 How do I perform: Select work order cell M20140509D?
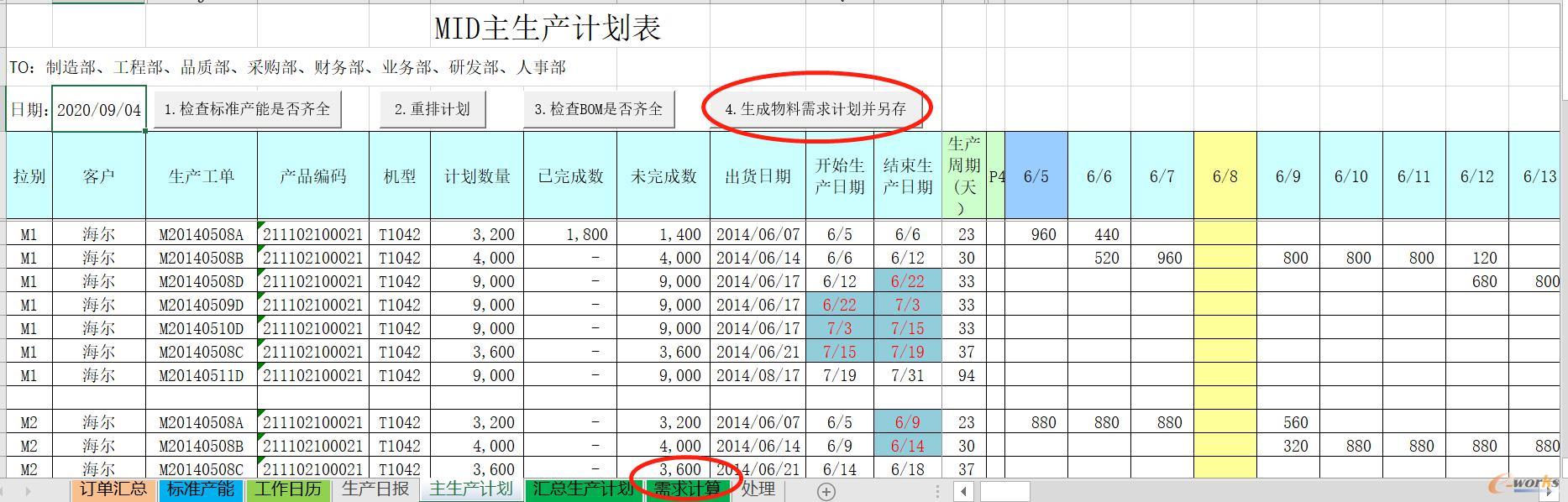(x=202, y=305)
